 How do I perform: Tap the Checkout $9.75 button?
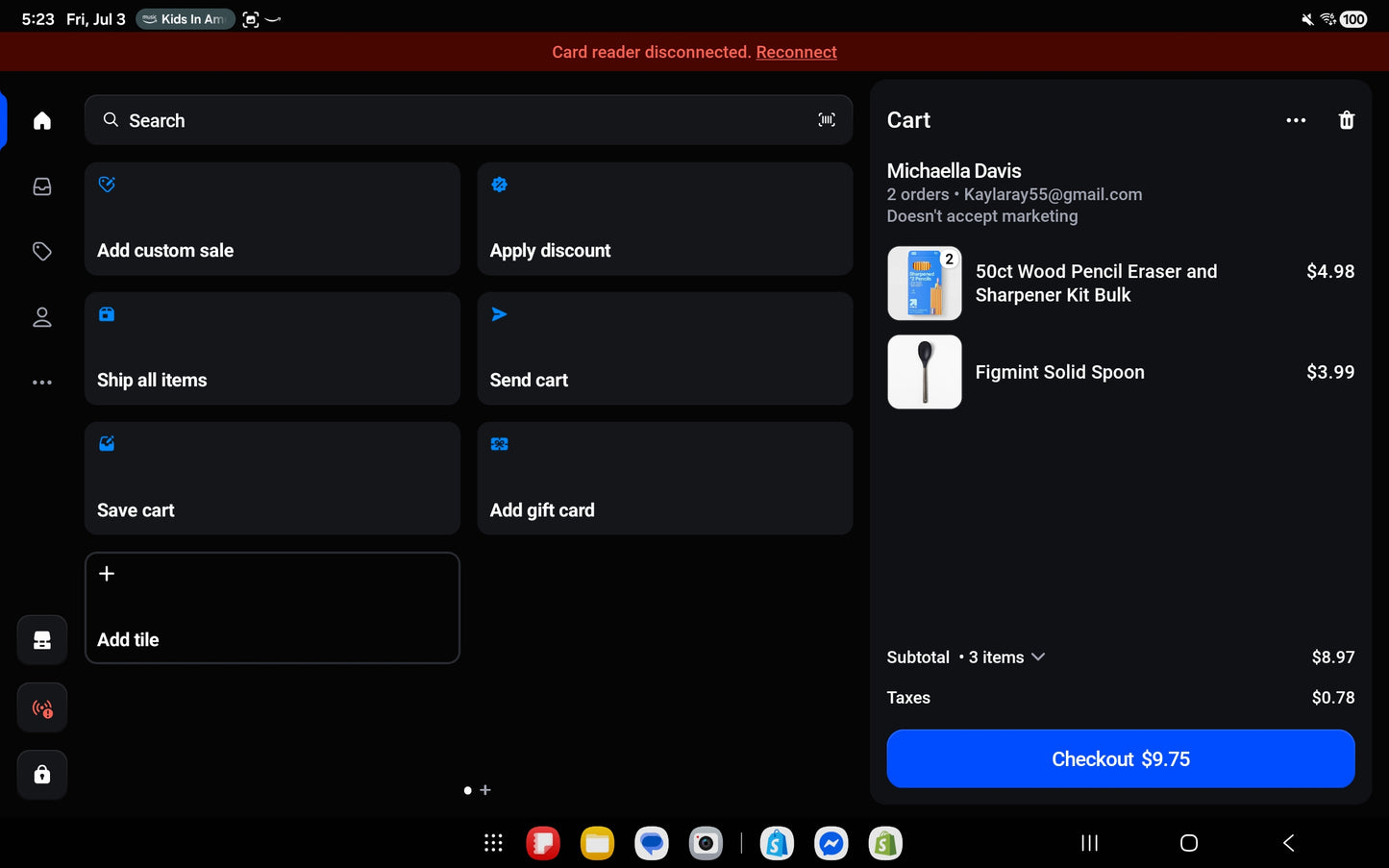(x=1121, y=759)
